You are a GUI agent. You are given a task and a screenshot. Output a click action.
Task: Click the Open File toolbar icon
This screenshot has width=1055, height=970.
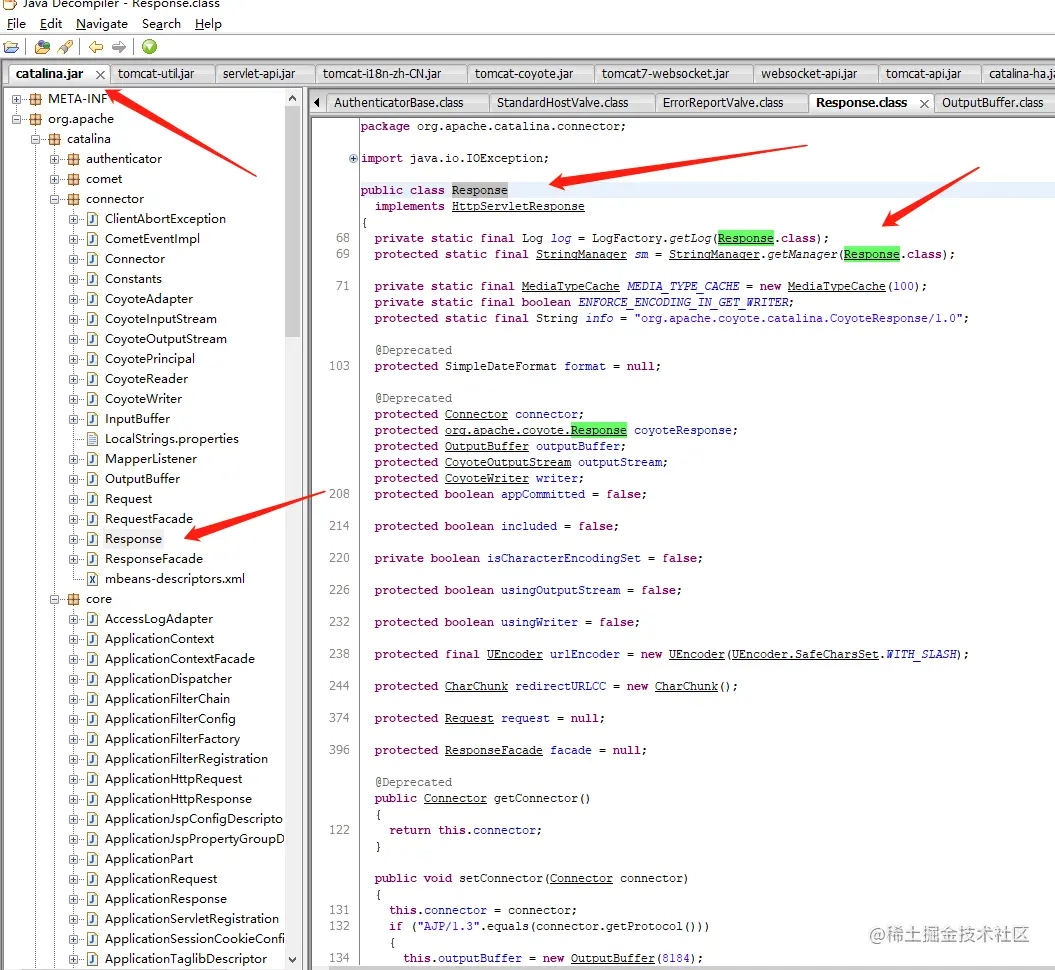click(11, 47)
